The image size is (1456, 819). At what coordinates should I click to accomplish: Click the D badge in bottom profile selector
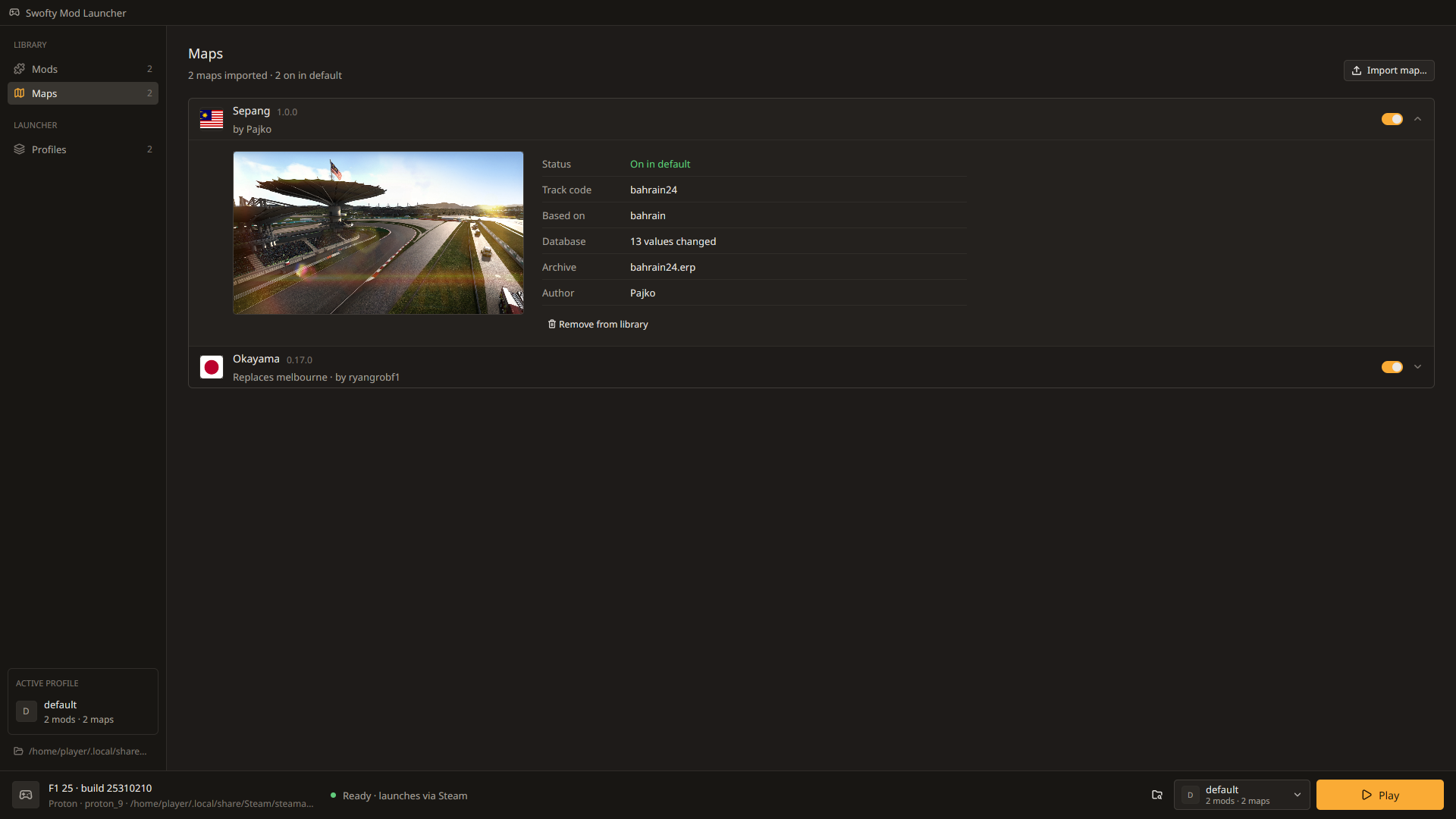coord(1191,795)
